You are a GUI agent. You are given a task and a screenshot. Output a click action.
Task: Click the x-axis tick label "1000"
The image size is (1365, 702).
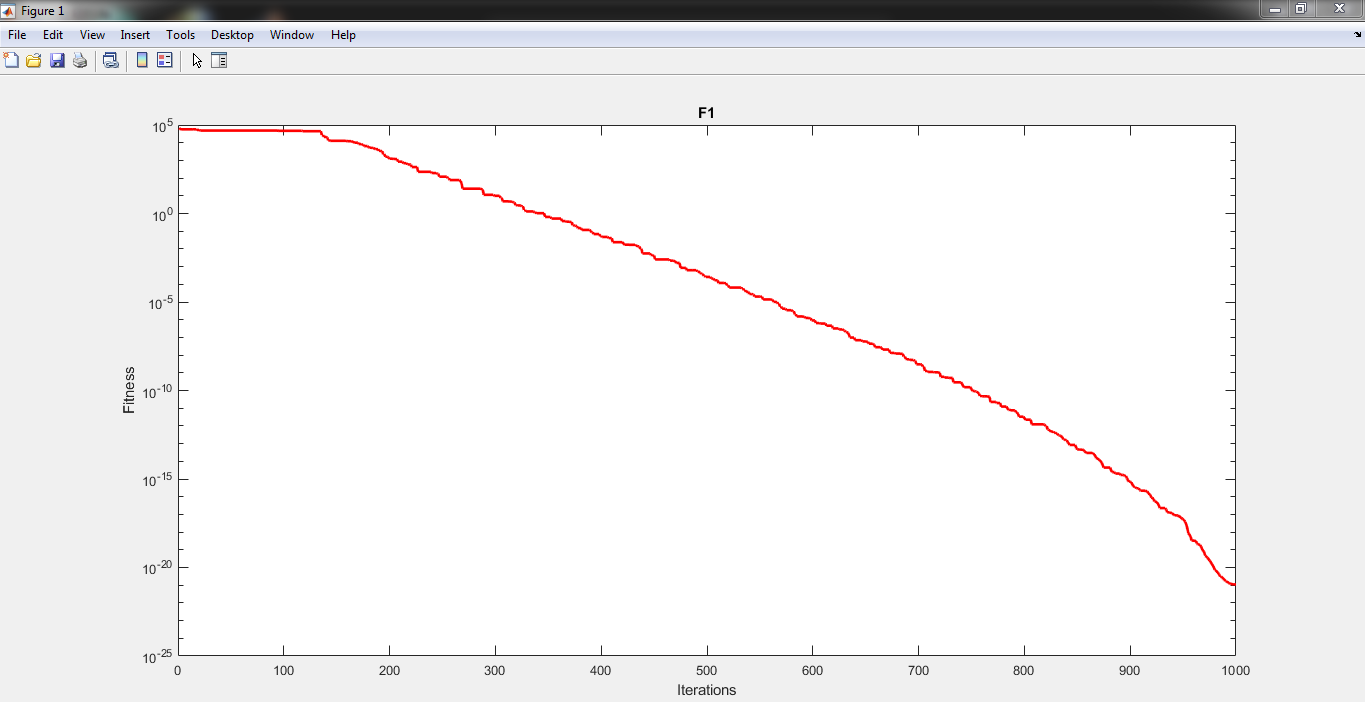point(1235,671)
